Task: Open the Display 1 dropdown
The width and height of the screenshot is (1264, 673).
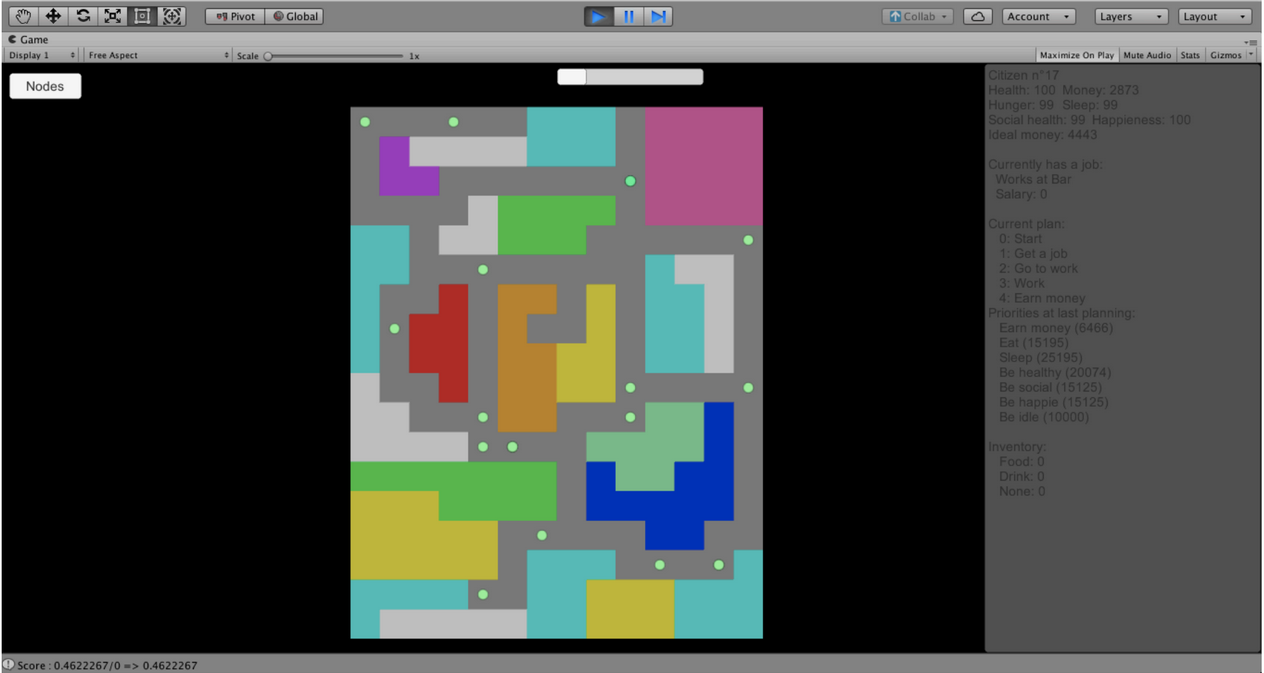Action: tap(42, 55)
